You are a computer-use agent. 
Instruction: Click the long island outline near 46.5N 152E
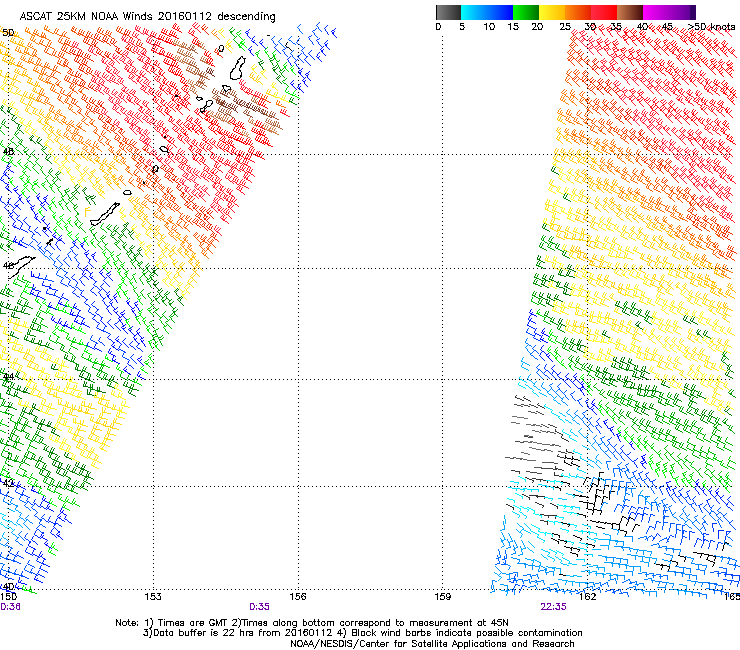pyautogui.click(x=105, y=214)
